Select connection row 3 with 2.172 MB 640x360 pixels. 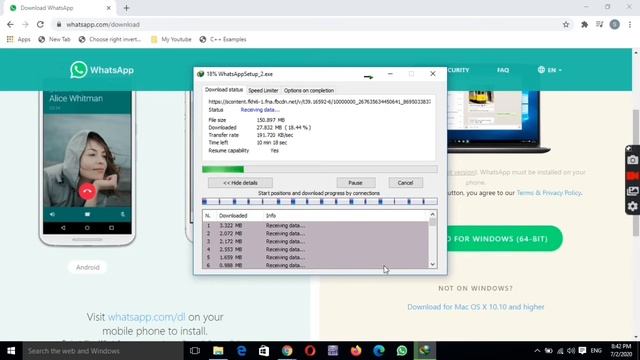click(x=315, y=241)
